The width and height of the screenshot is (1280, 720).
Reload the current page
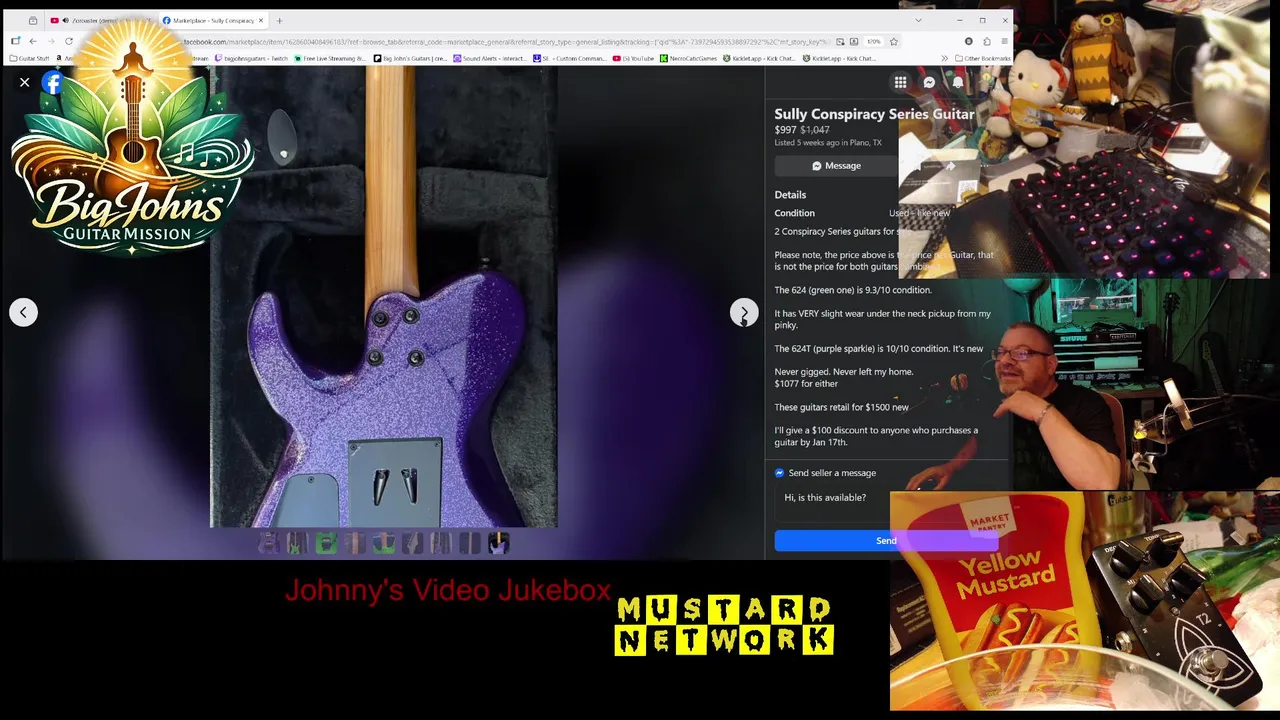pos(69,41)
